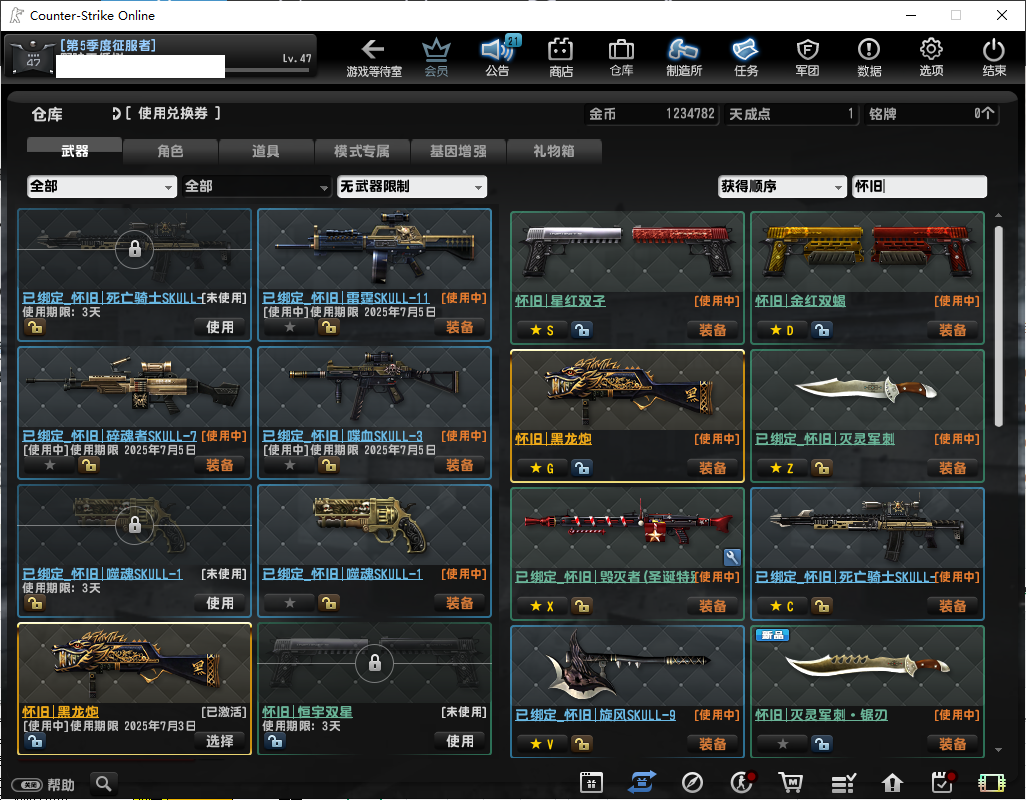The image size is (1026, 800).
Task: Click the 金币 1234782 balance
Action: pos(652,114)
